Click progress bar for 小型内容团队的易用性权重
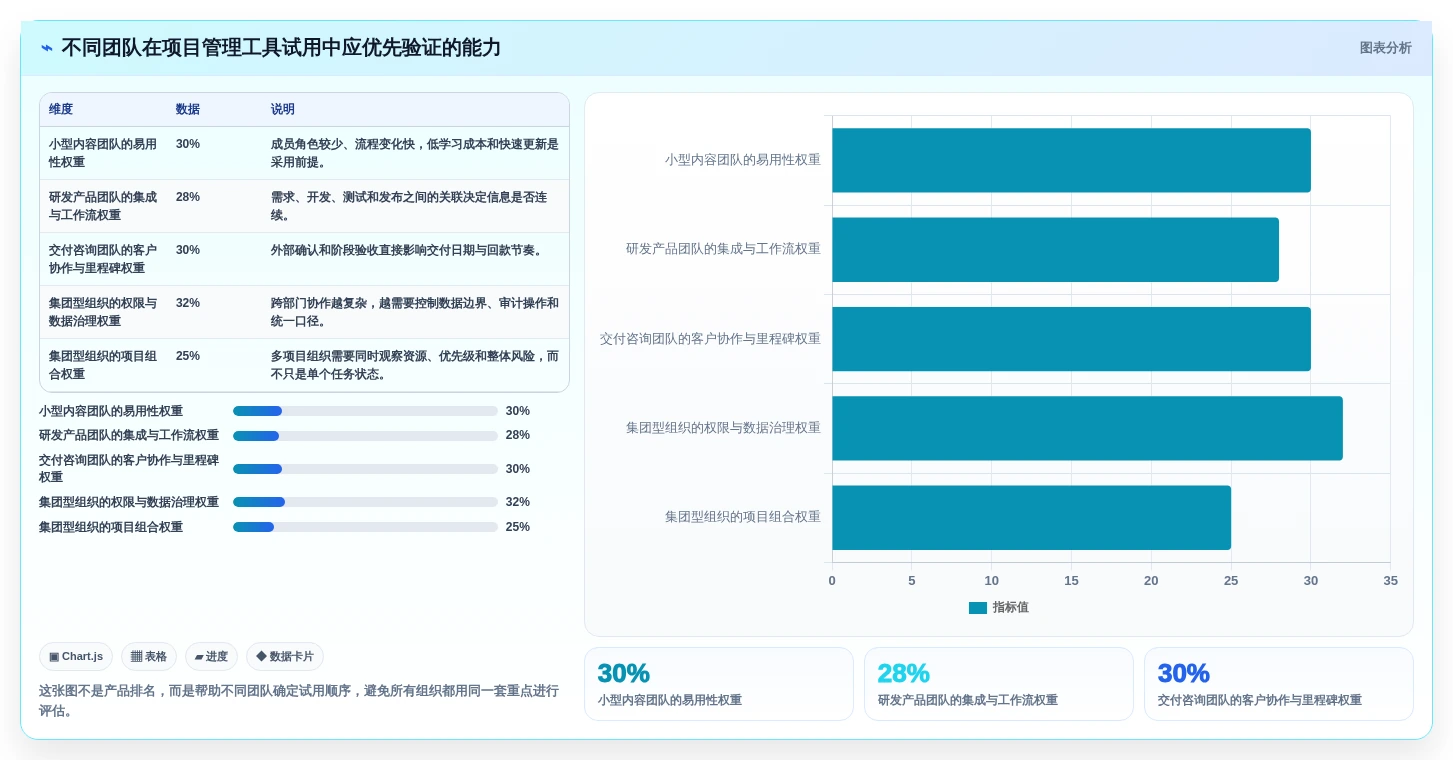Image resolution: width=1453 pixels, height=760 pixels. (x=365, y=411)
